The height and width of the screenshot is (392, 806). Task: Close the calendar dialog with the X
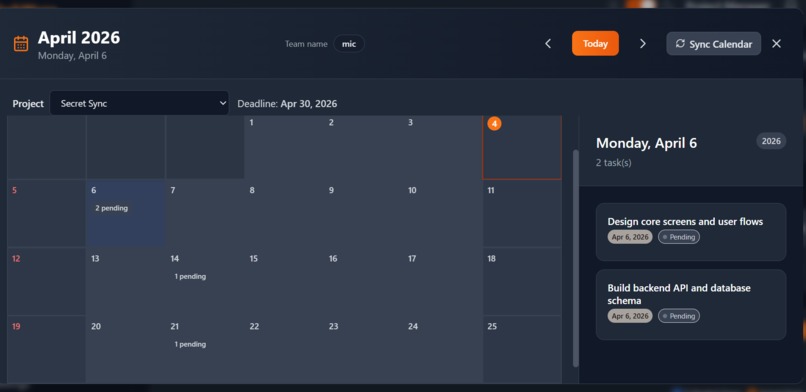click(776, 44)
